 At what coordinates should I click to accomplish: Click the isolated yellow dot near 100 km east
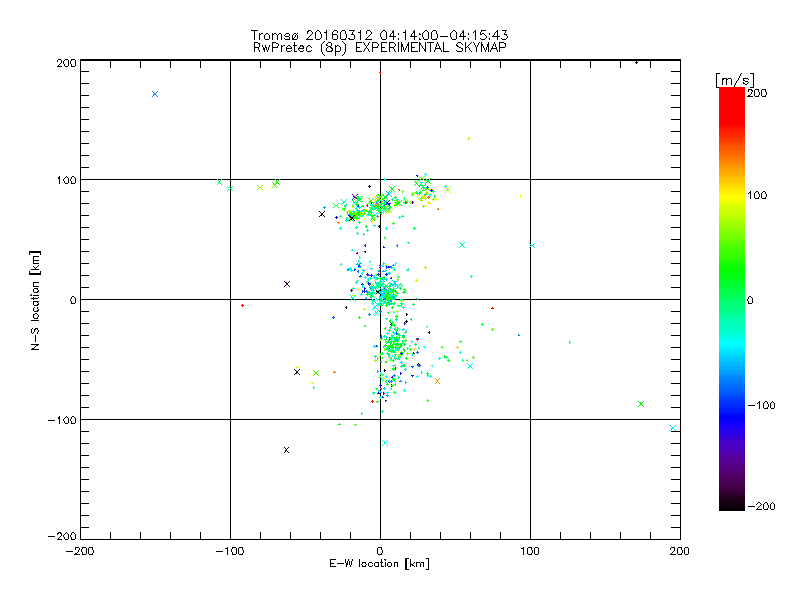(x=520, y=196)
